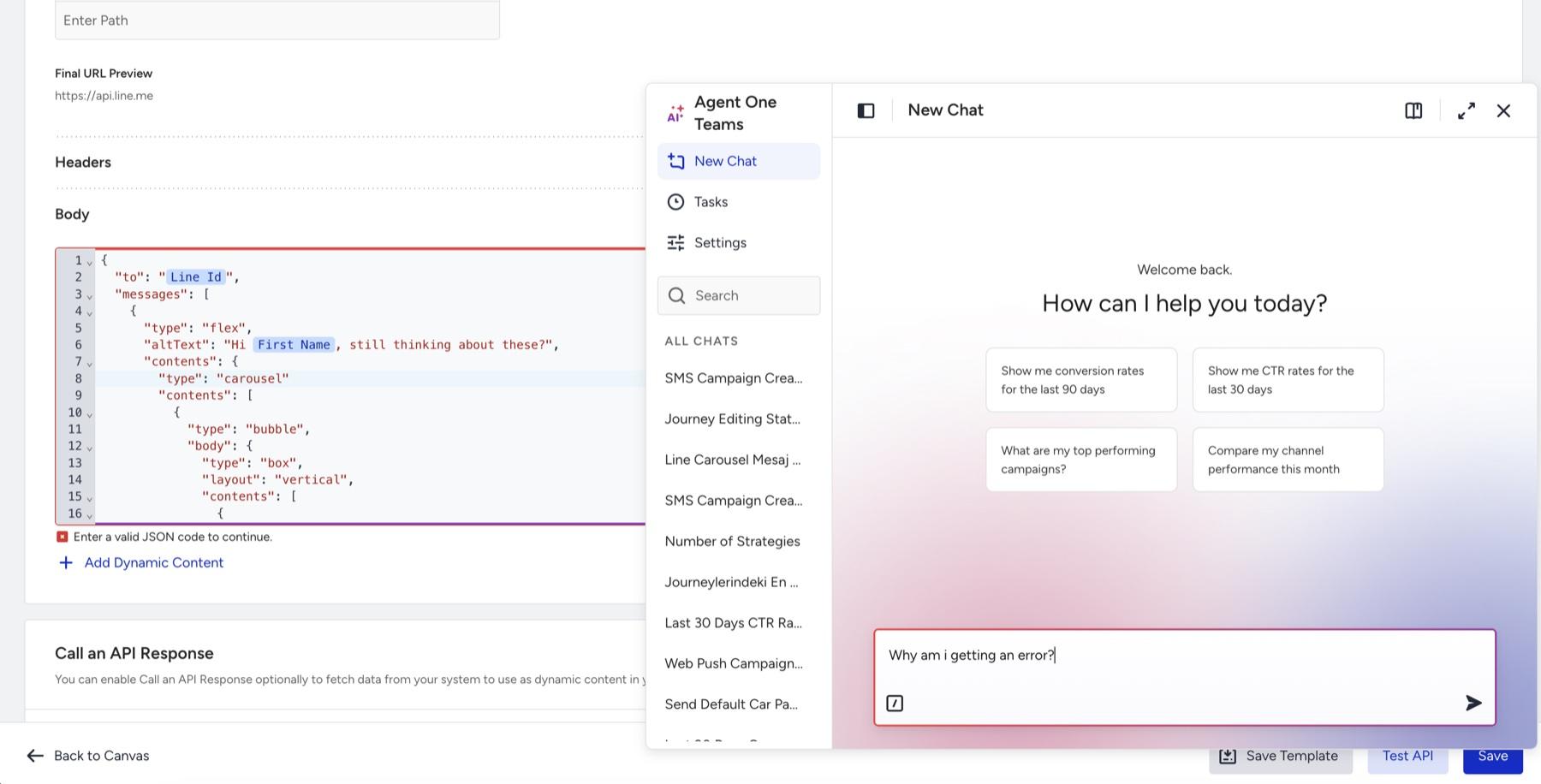1541x784 pixels.
Task: Click the back arrow to Canvas
Action: (x=35, y=756)
